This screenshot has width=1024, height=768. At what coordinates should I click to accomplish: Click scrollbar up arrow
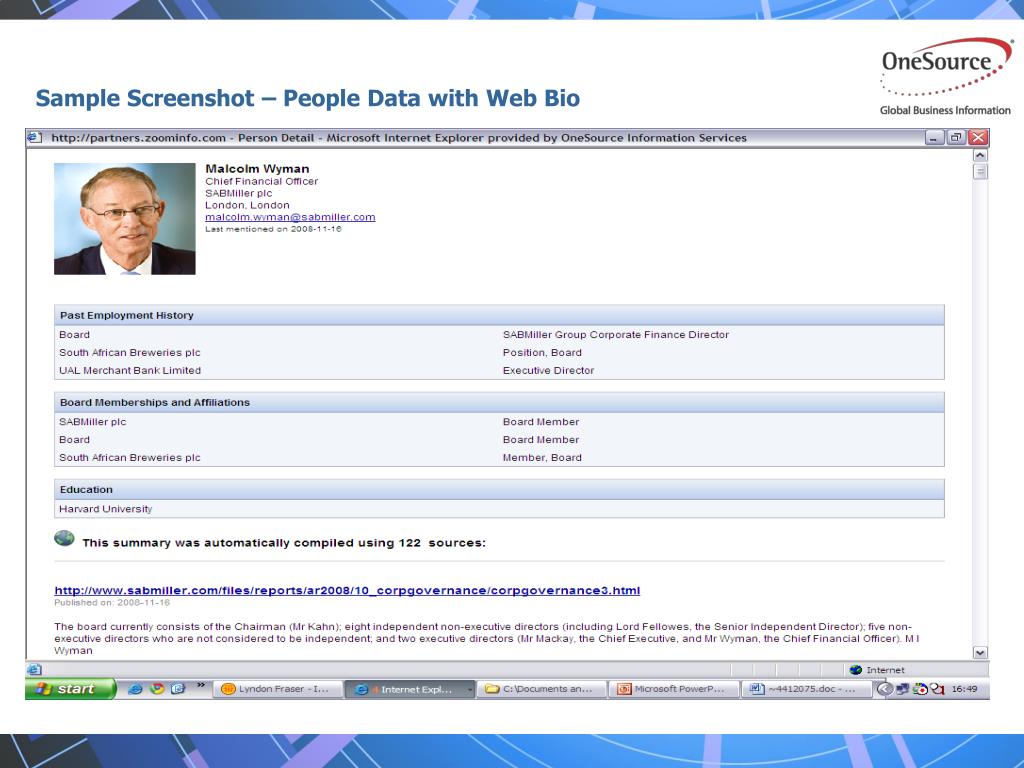[x=980, y=155]
